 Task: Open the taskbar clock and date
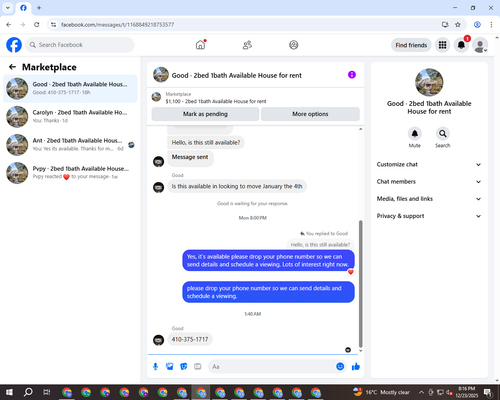(x=466, y=392)
